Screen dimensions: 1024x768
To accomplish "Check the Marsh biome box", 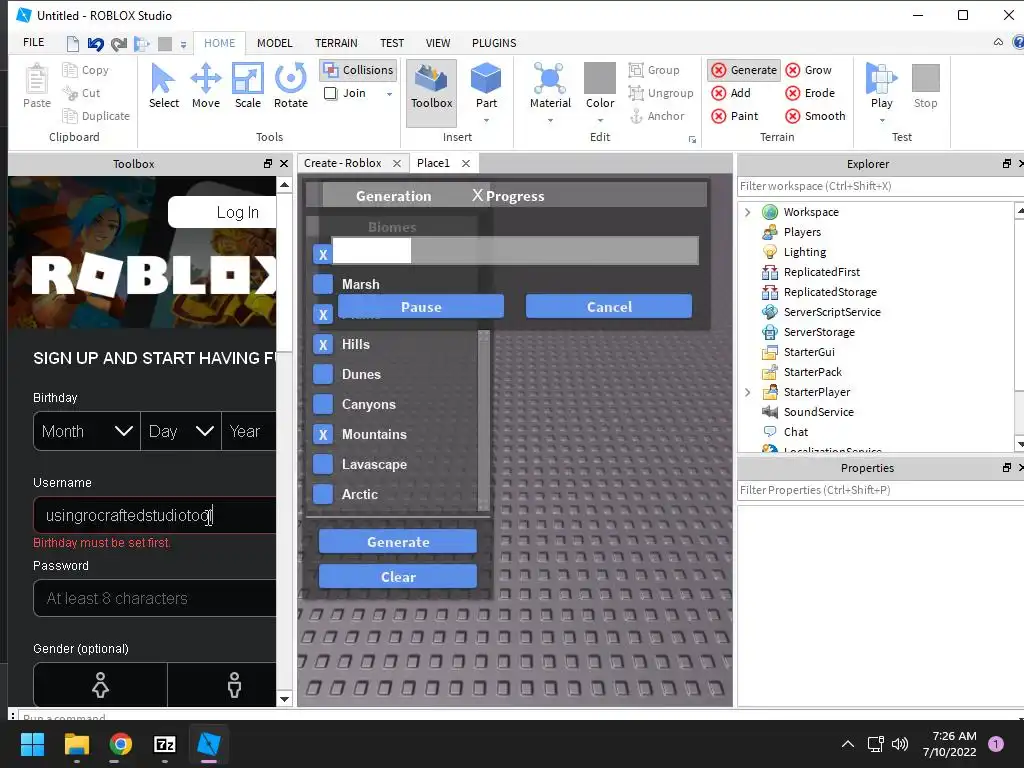I will click(323, 284).
